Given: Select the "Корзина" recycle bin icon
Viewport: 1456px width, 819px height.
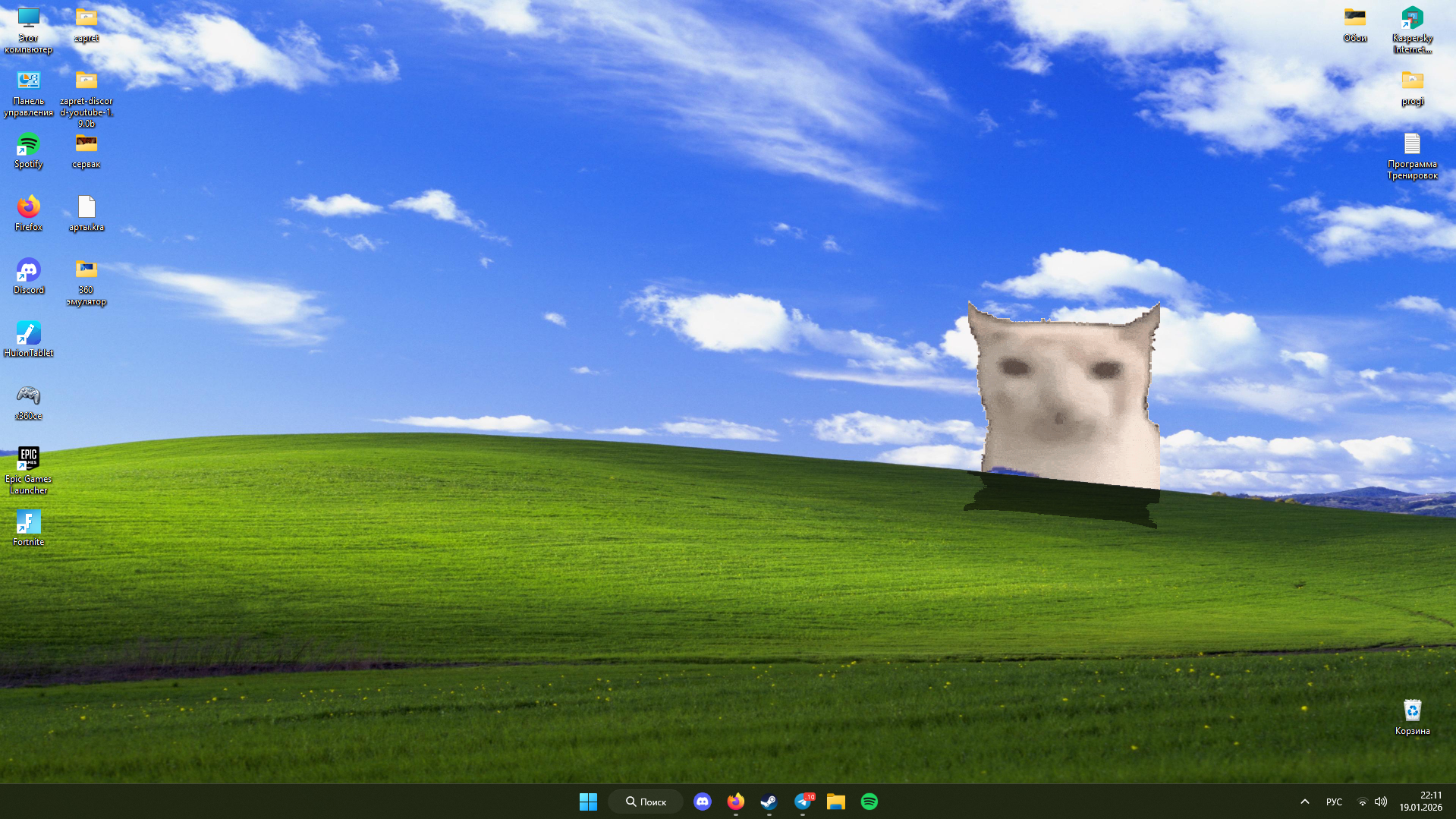Looking at the screenshot, I should [1413, 717].
